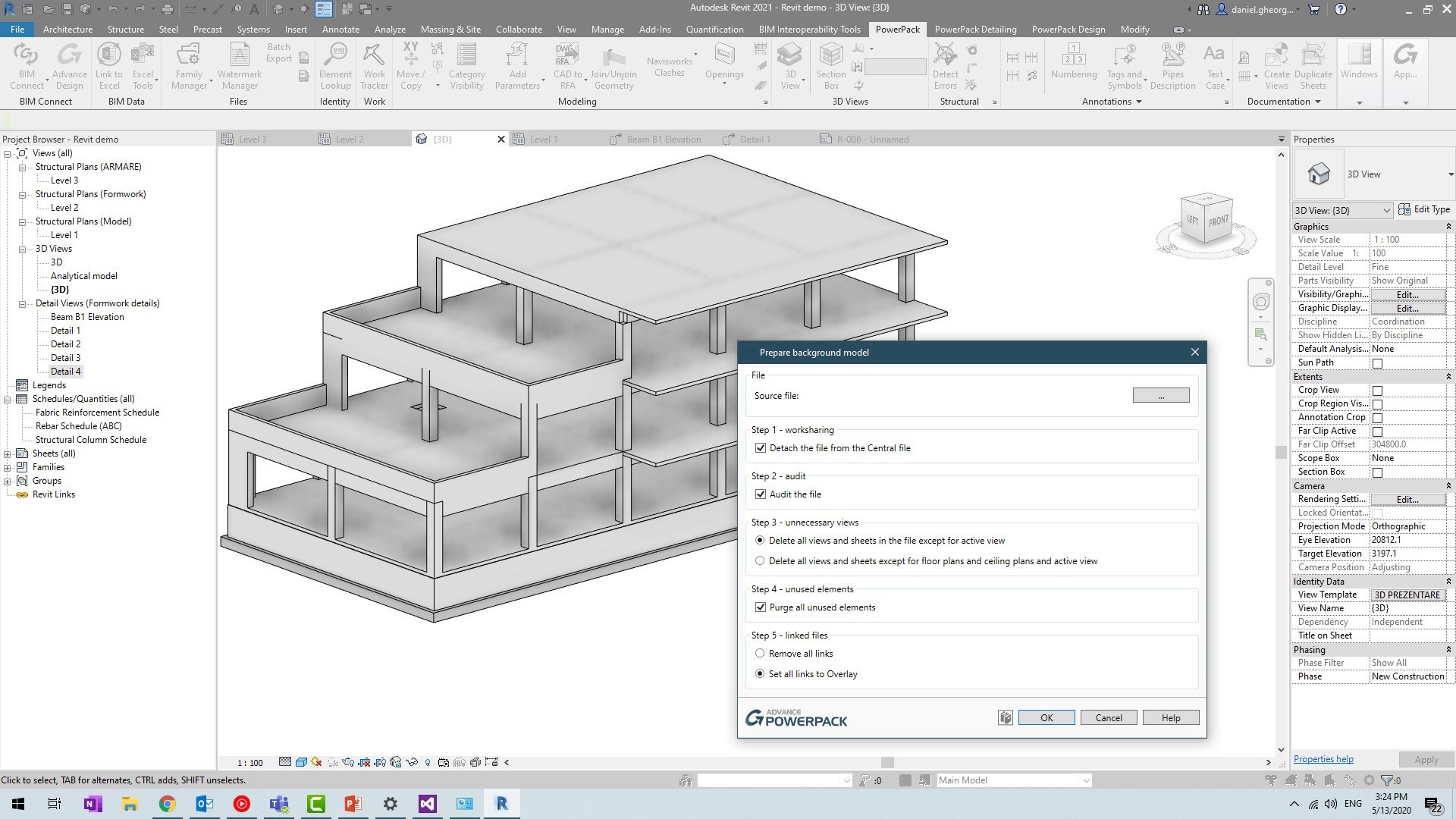Open the Main Model dropdown in status bar

click(x=1087, y=780)
